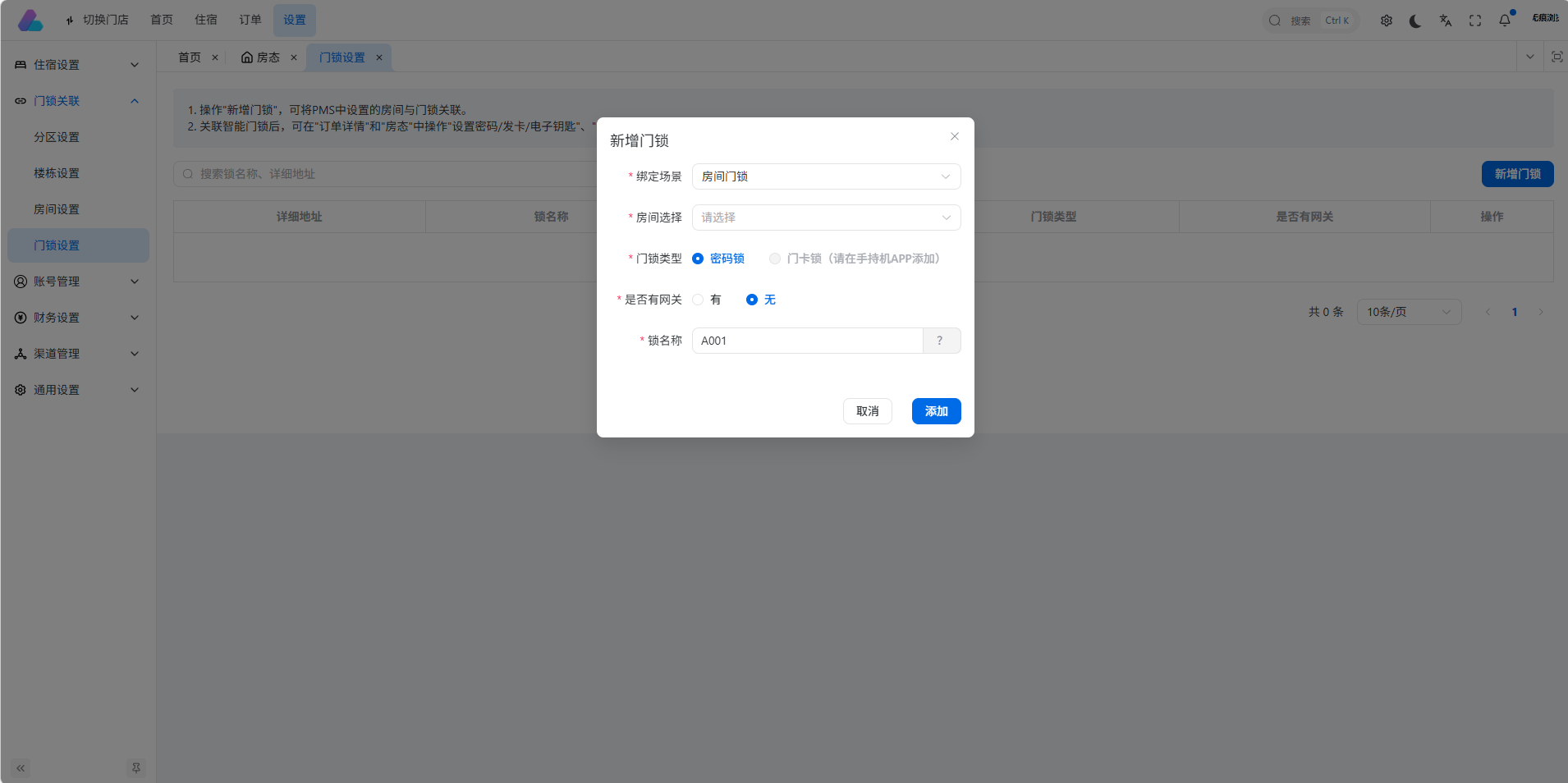The width and height of the screenshot is (1568, 783).
Task: Click the 渠道管理 network icon in sidebar
Action: (20, 354)
